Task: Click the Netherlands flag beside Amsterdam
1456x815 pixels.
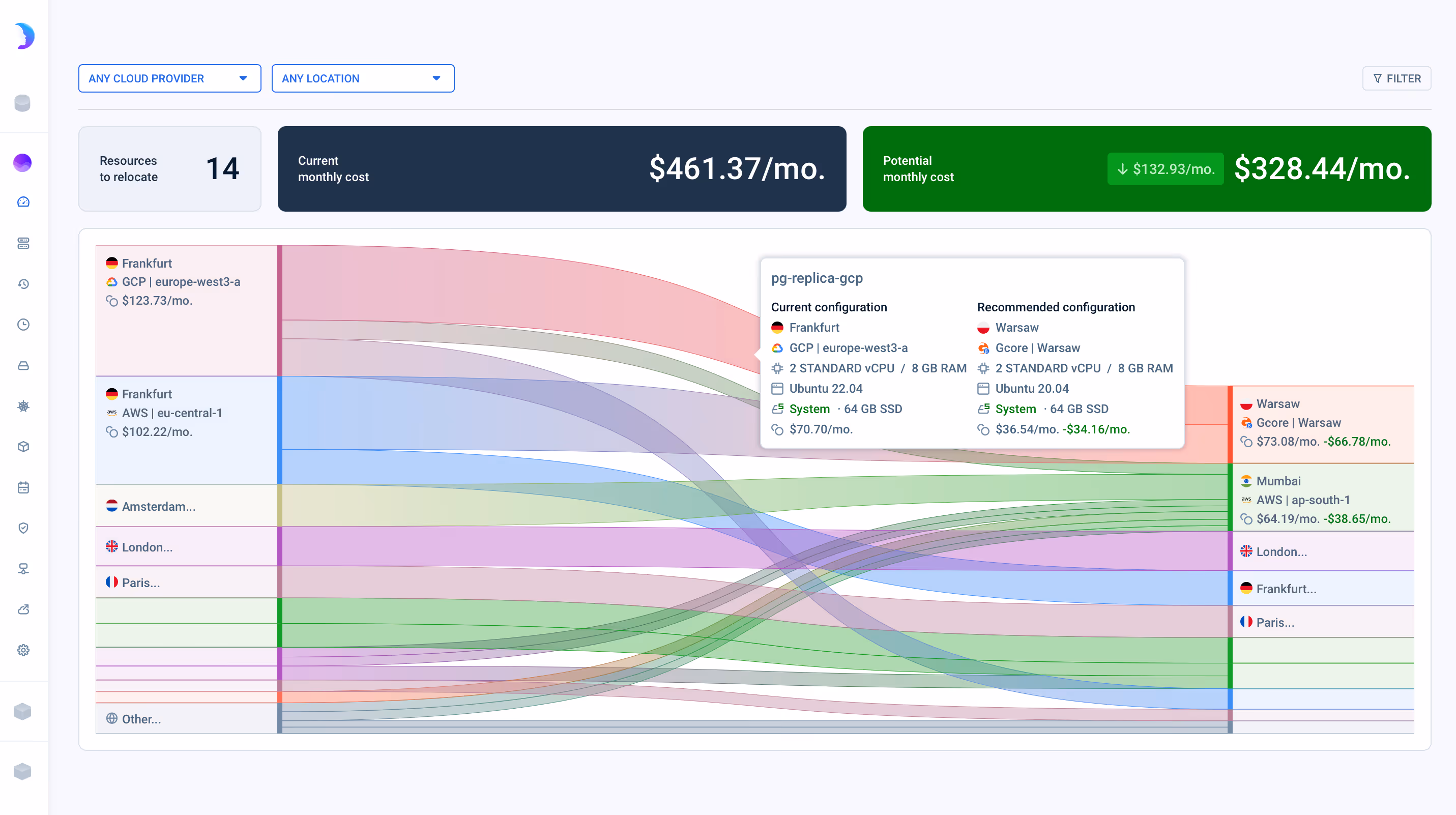Action: coord(112,506)
